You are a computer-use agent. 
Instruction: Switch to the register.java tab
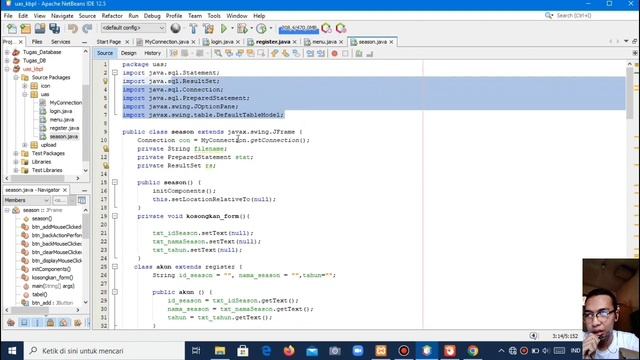(x=273, y=42)
